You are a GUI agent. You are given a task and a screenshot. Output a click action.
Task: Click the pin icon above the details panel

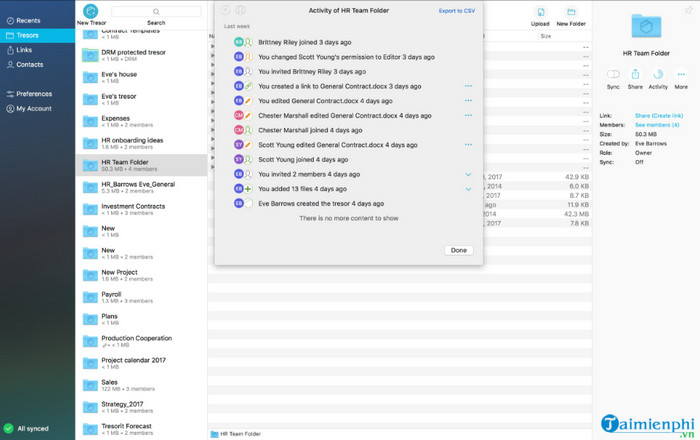pyautogui.click(x=689, y=9)
